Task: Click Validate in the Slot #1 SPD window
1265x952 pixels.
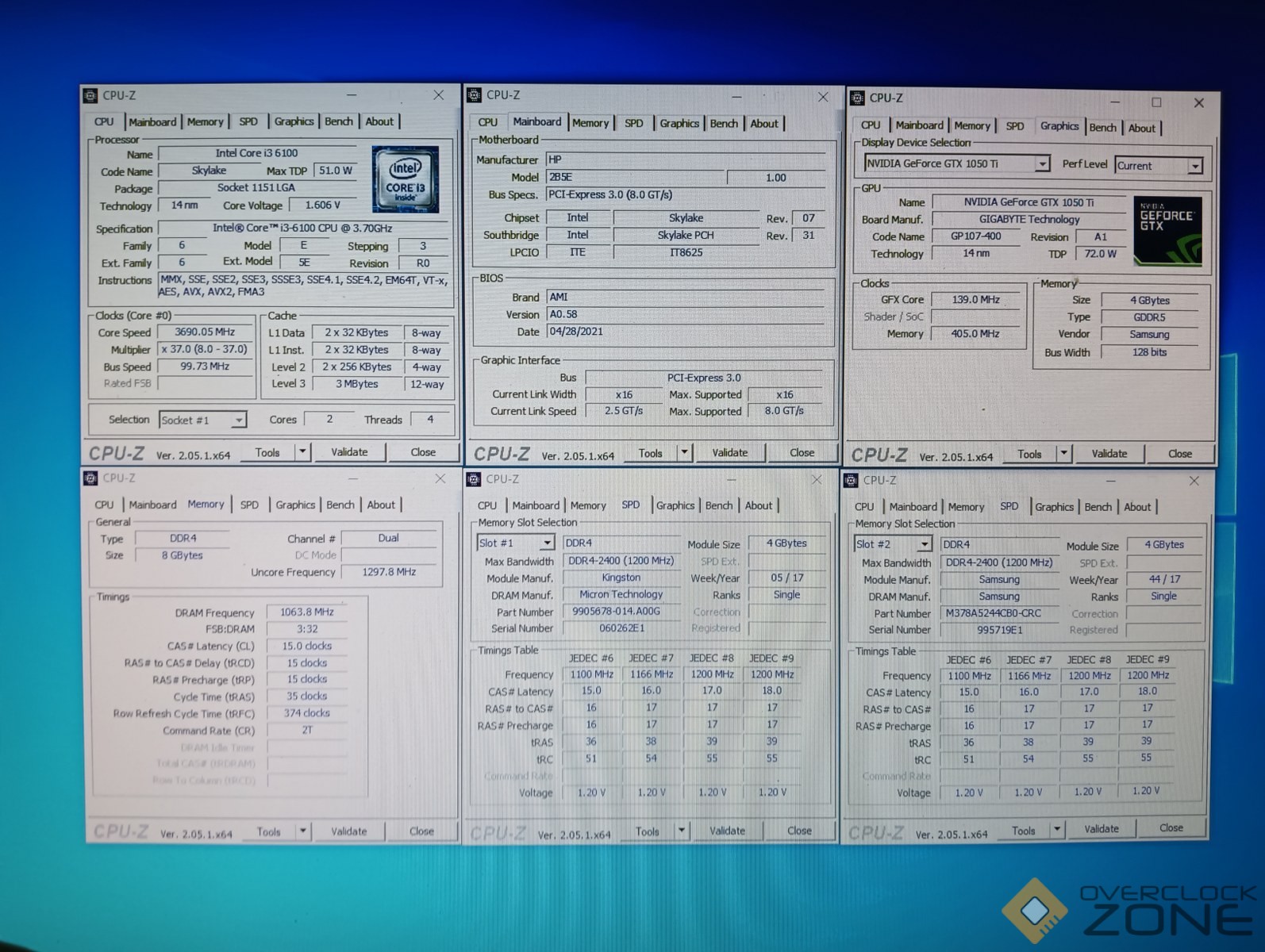Action: [x=727, y=831]
